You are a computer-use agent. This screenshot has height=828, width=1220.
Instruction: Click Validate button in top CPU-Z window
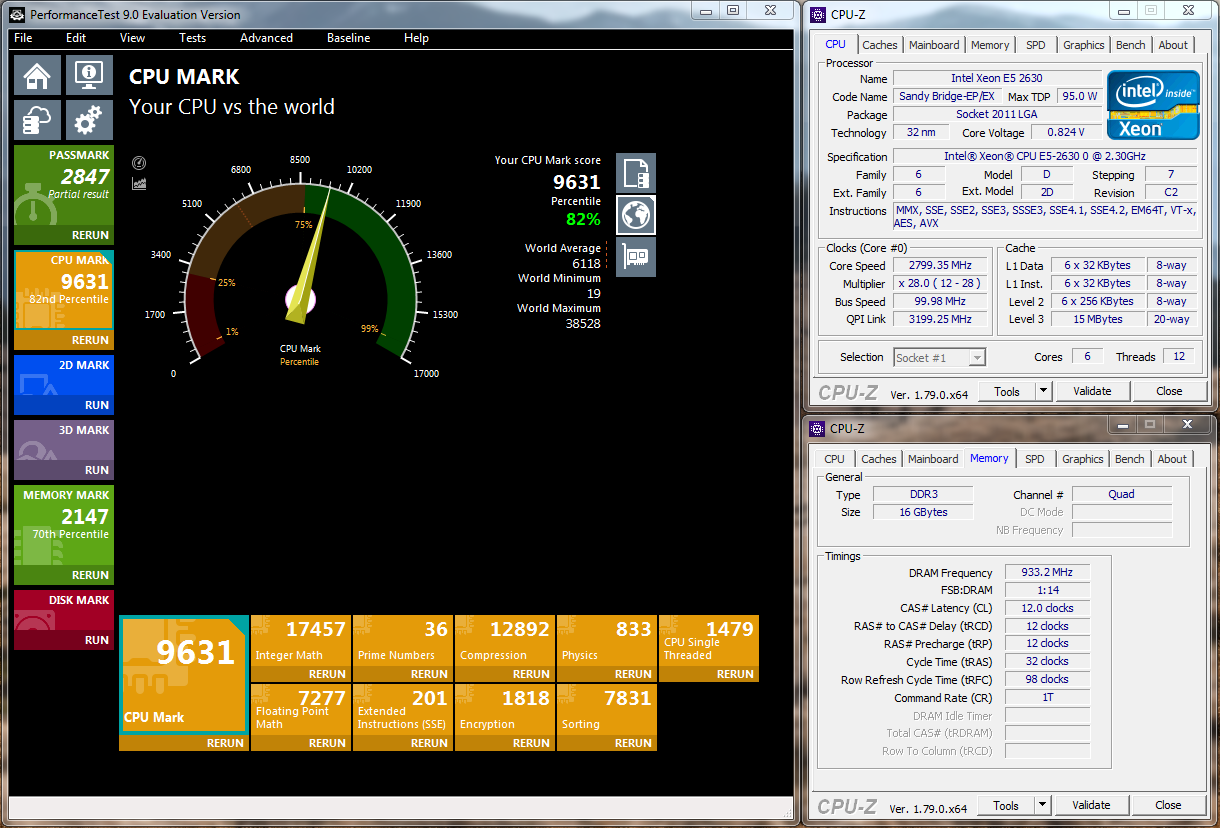click(x=1091, y=391)
